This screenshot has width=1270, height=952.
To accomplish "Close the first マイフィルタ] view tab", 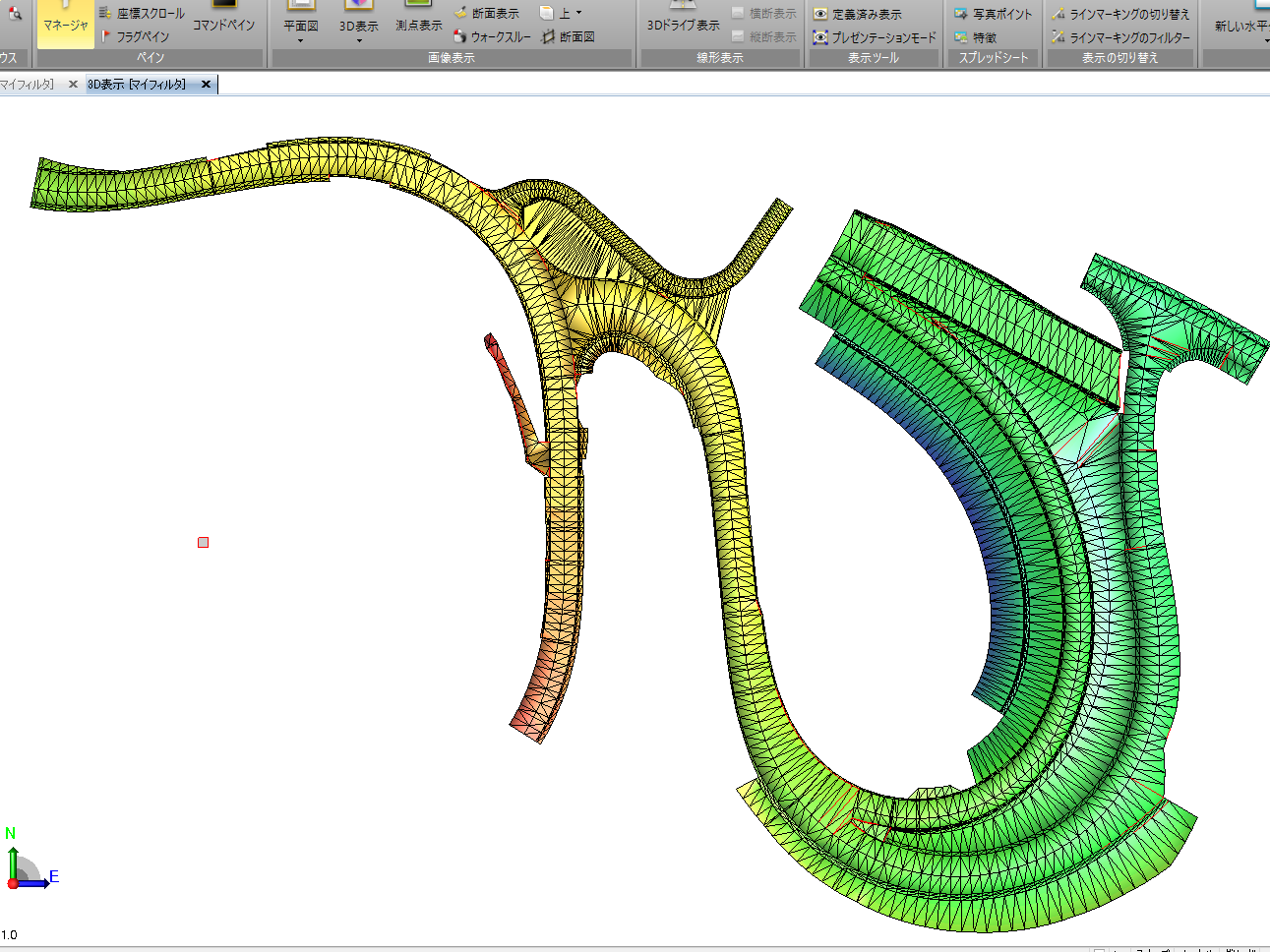I will coord(73,85).
